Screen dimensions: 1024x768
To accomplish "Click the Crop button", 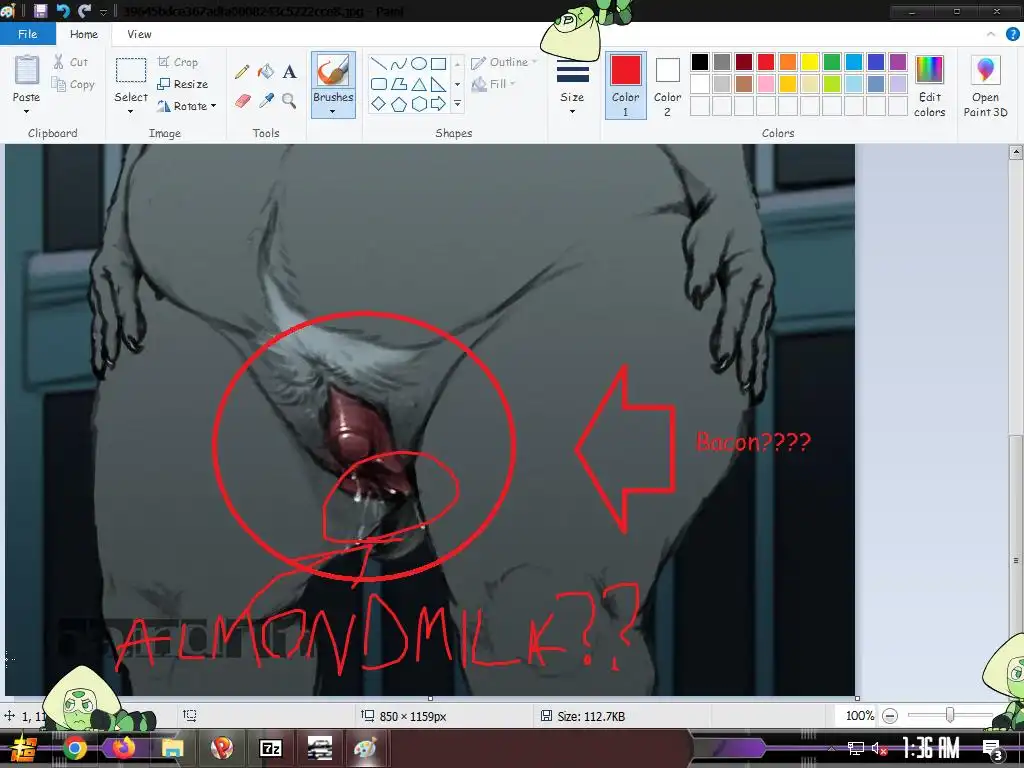I will (178, 62).
